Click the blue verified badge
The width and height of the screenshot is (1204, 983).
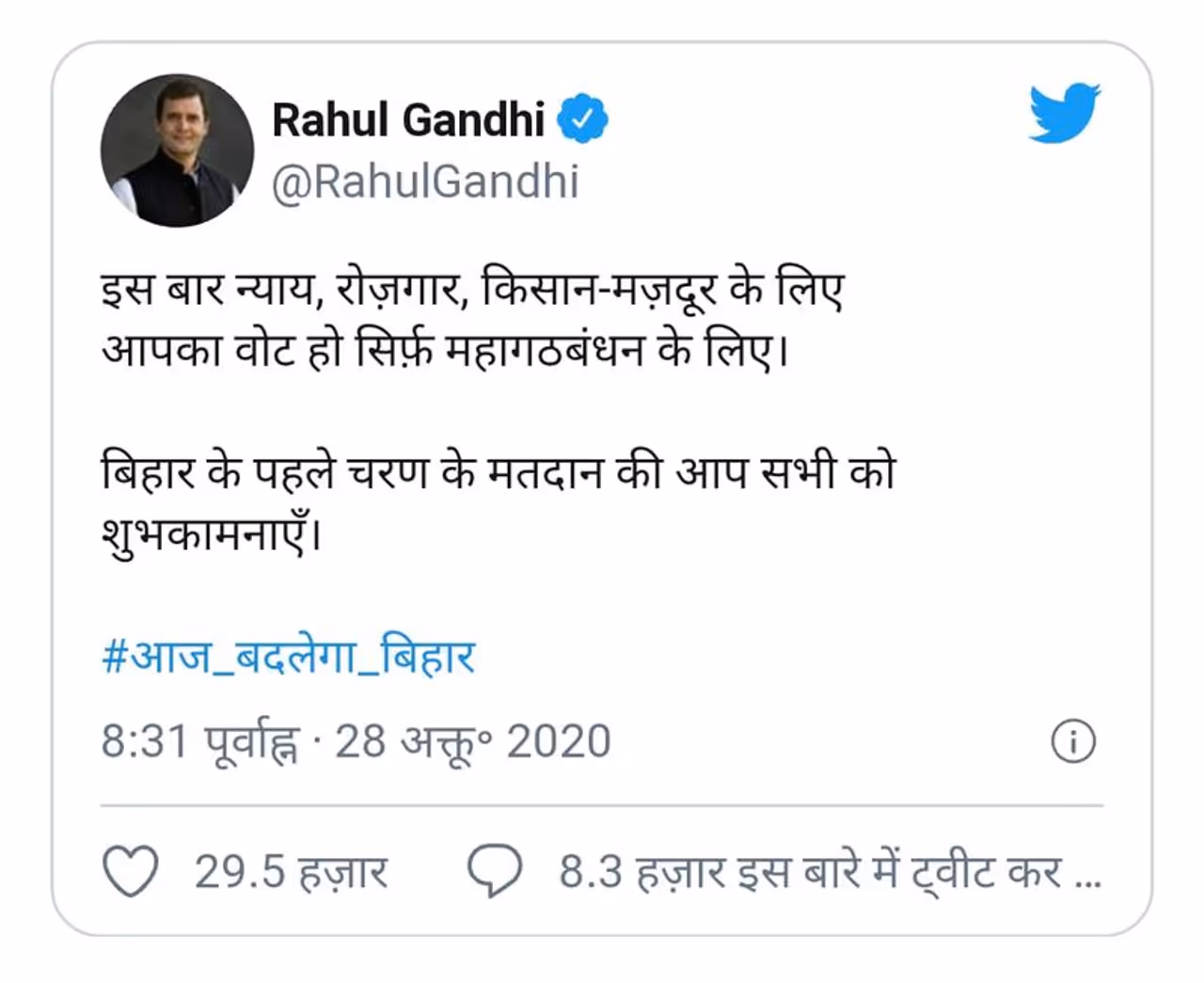click(582, 119)
